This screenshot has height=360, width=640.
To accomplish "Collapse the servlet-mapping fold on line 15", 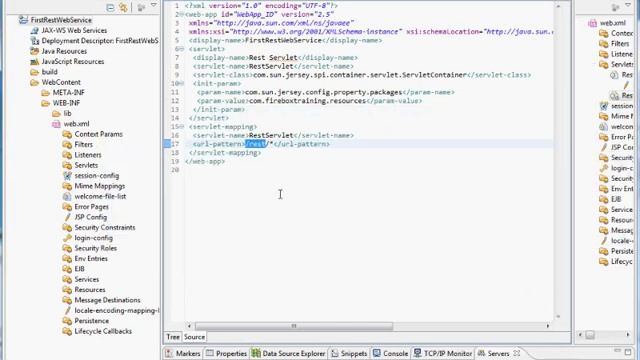I will click(x=182, y=127).
